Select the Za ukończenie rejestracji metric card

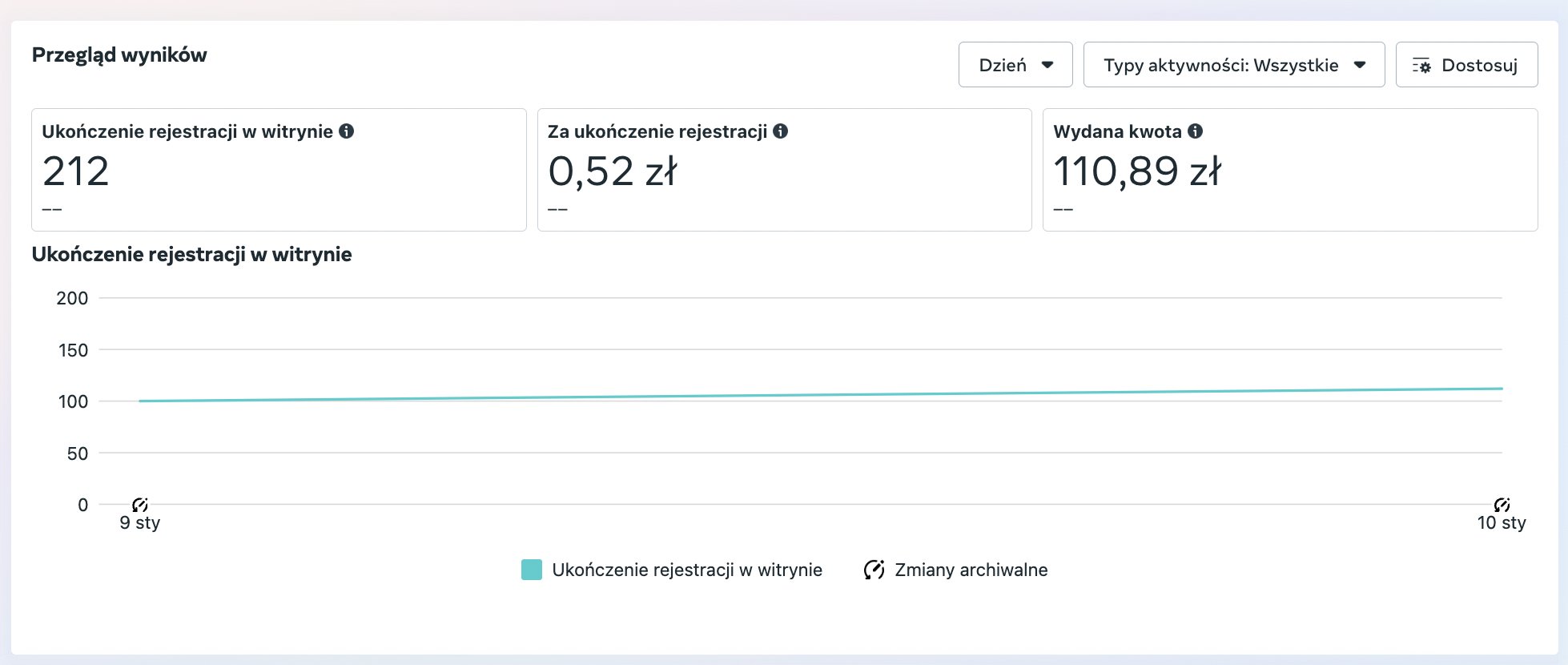[785, 170]
